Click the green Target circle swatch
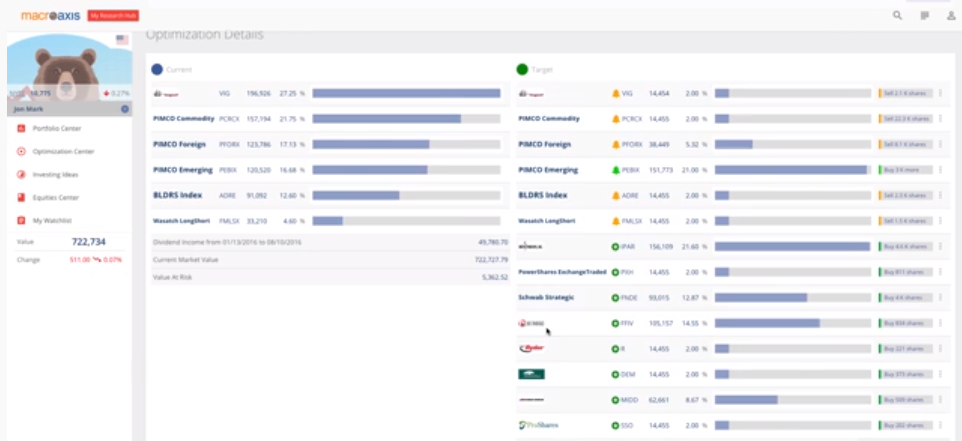The height and width of the screenshot is (441, 962). (x=522, y=70)
